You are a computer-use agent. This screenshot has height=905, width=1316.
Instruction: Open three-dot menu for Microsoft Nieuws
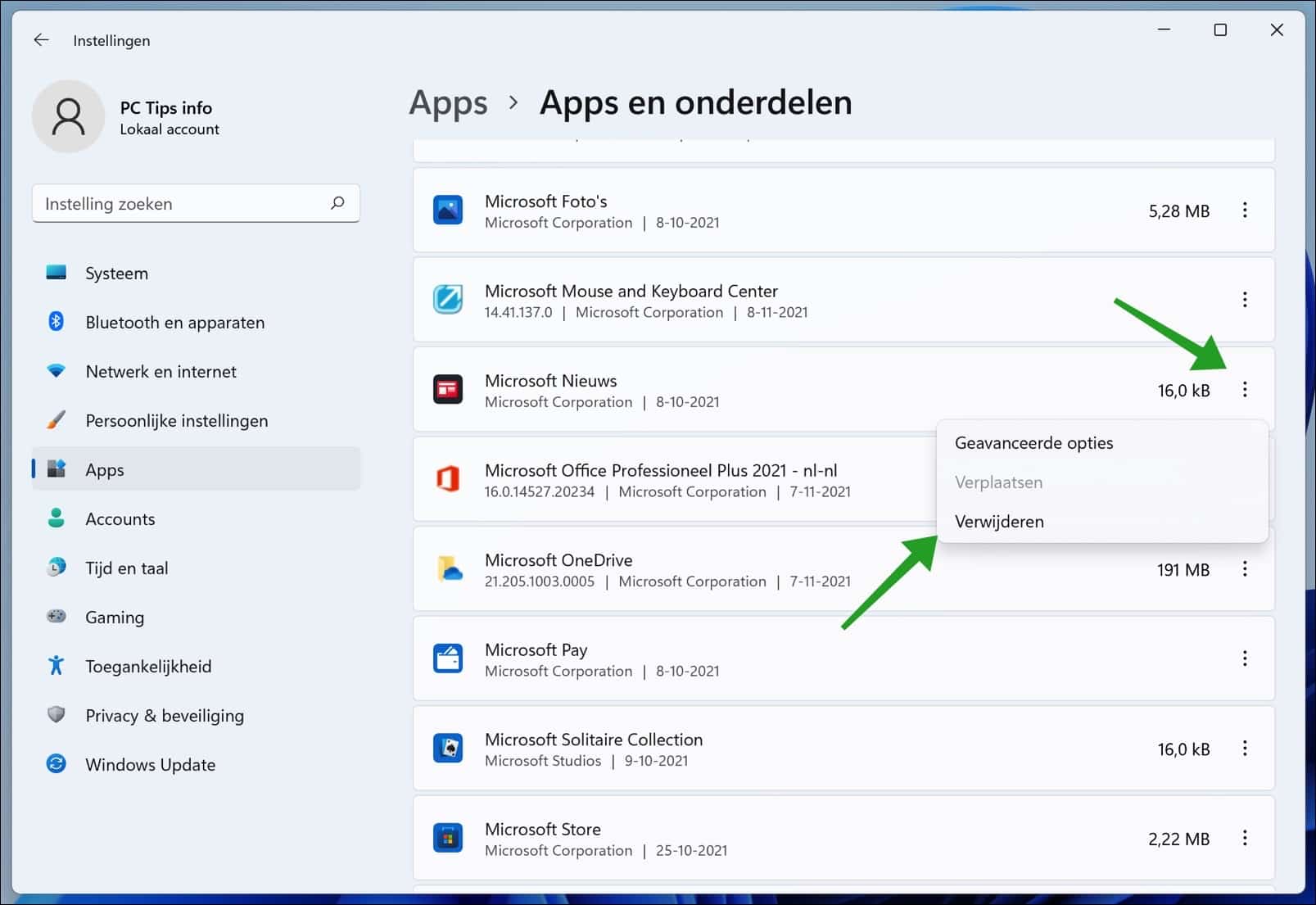coord(1245,390)
